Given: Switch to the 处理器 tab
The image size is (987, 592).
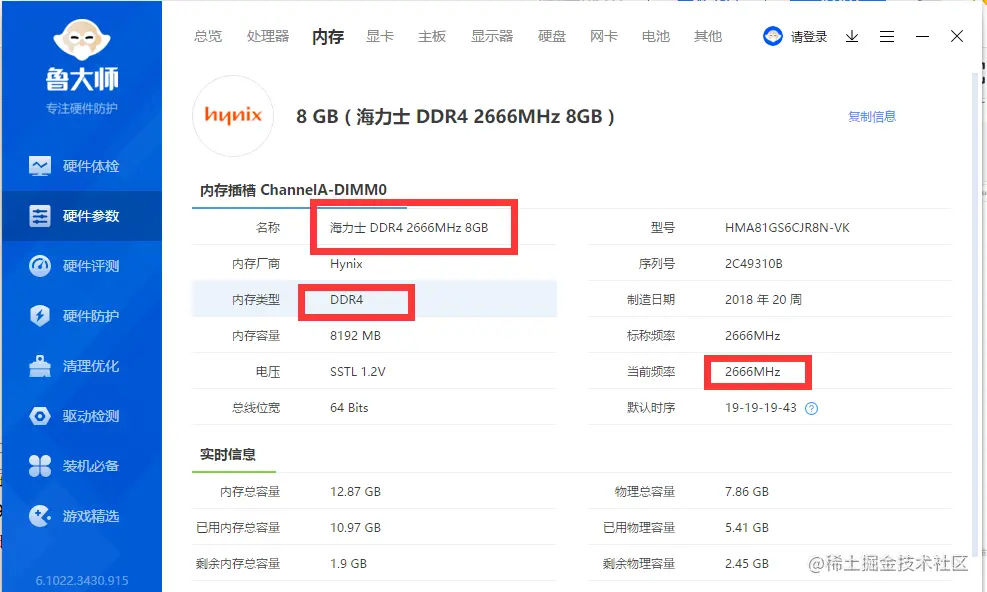Looking at the screenshot, I should [268, 37].
